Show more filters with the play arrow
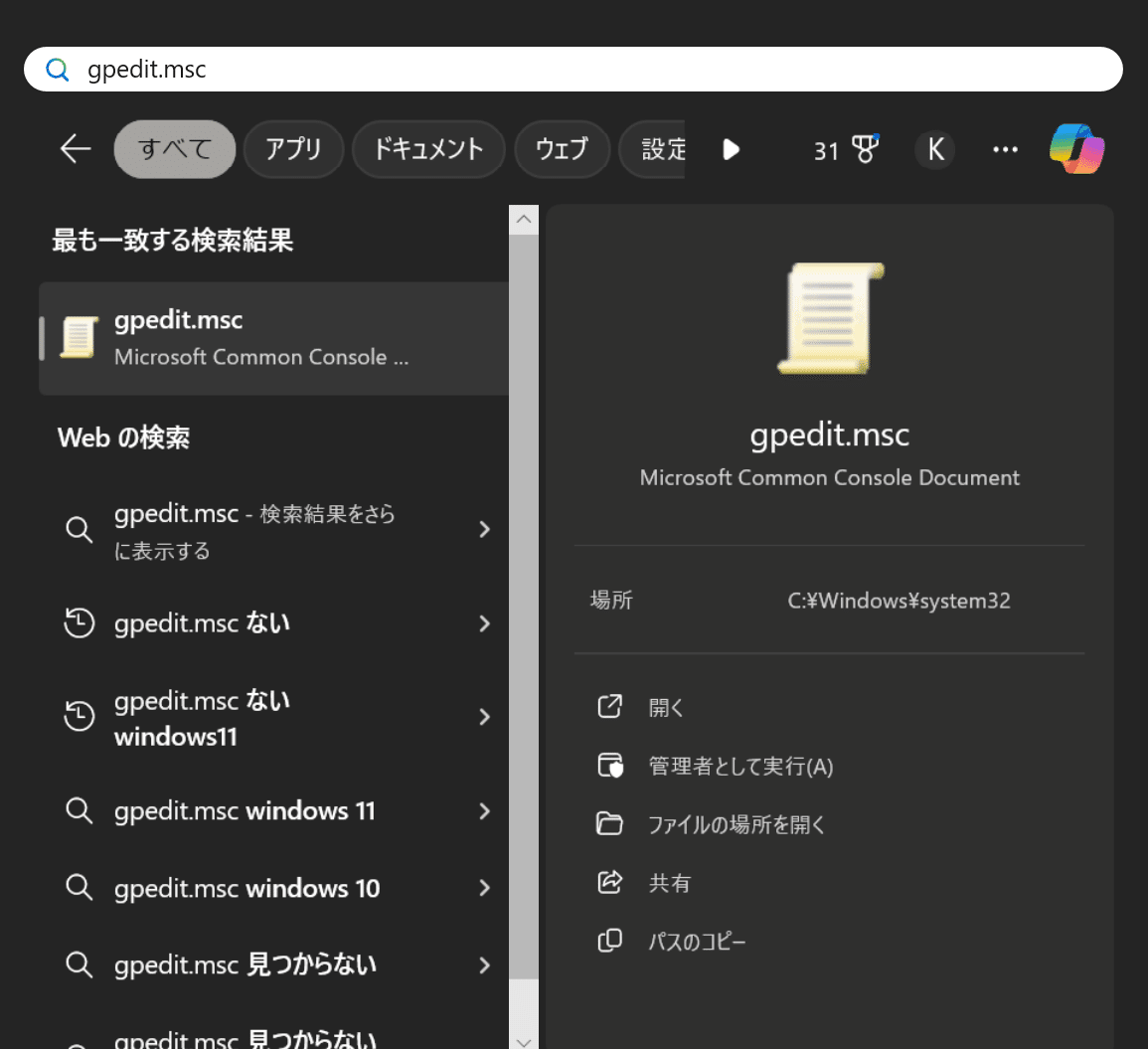This screenshot has height=1049, width=1148. (x=731, y=149)
